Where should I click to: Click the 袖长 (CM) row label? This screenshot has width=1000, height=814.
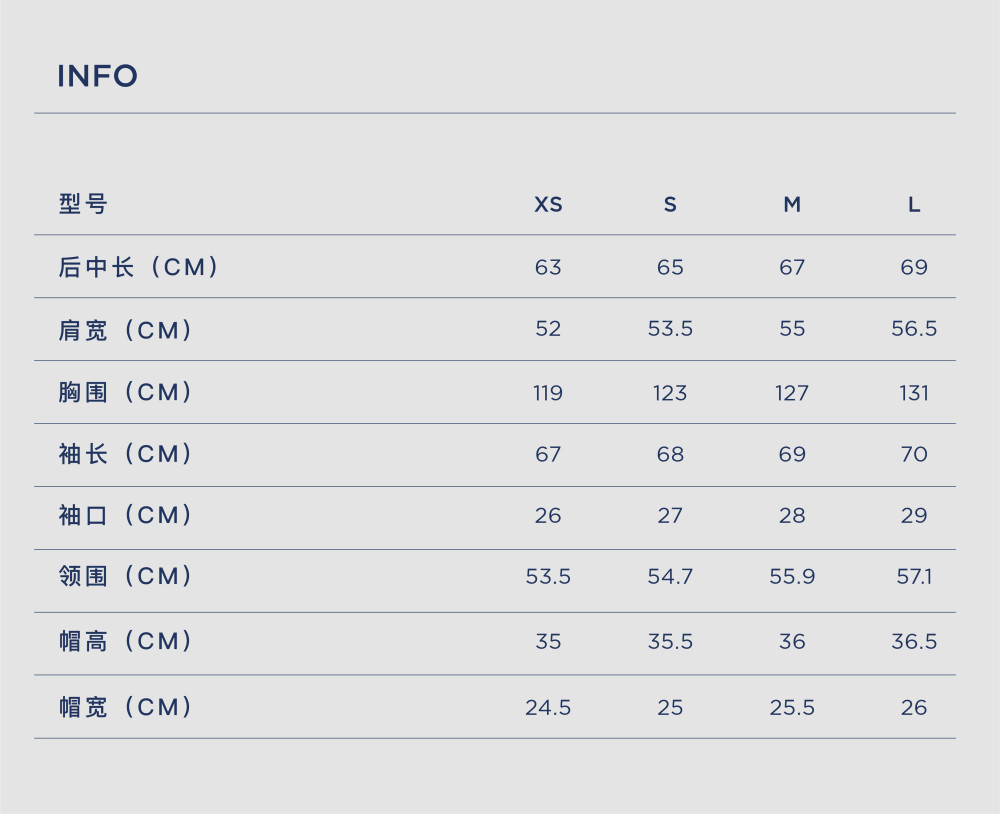coord(125,454)
